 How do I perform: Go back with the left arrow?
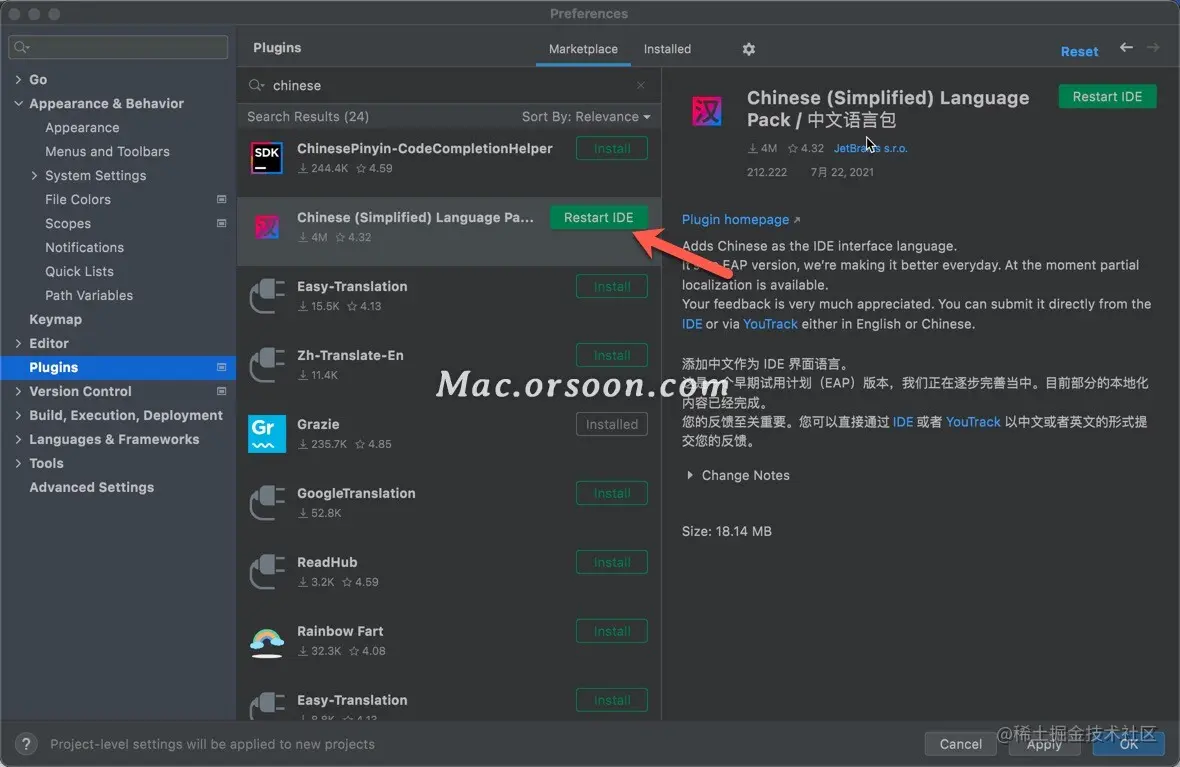(1126, 47)
